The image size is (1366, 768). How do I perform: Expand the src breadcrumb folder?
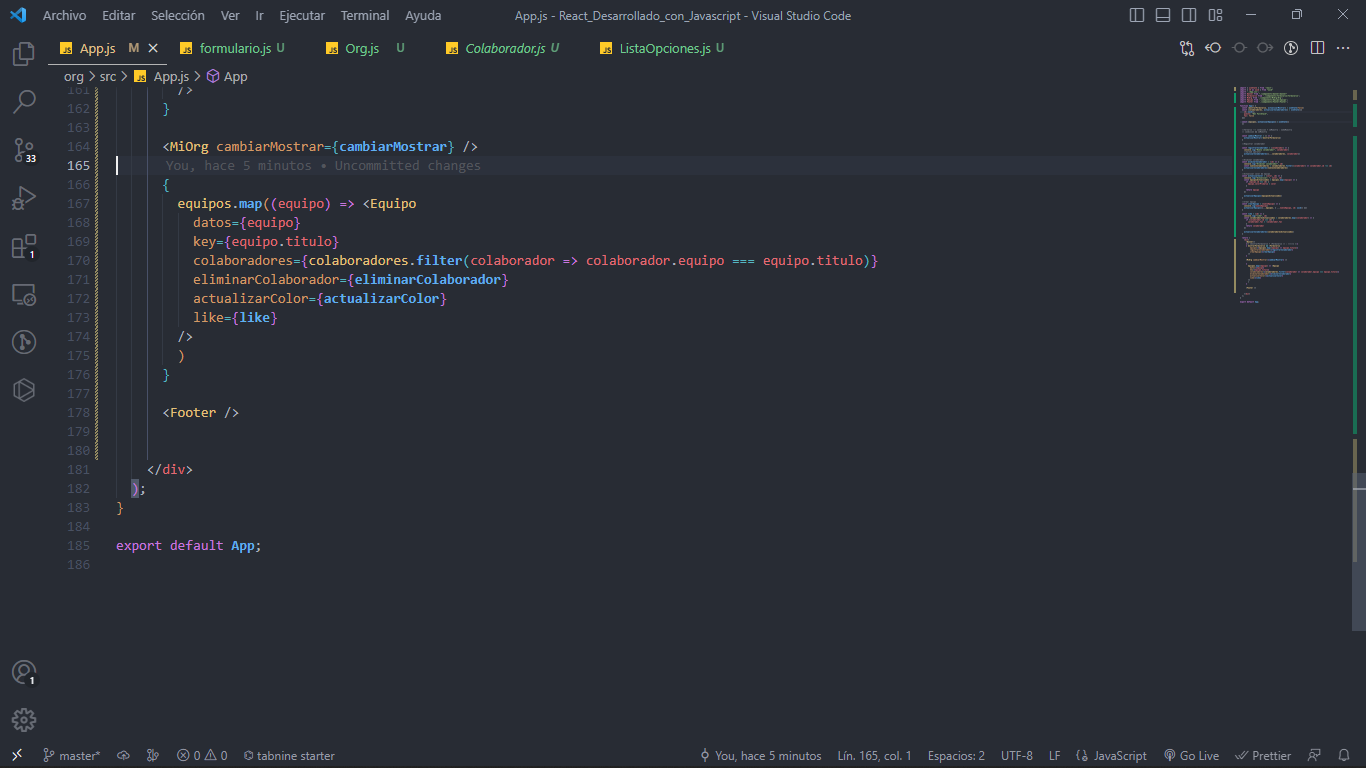108,76
